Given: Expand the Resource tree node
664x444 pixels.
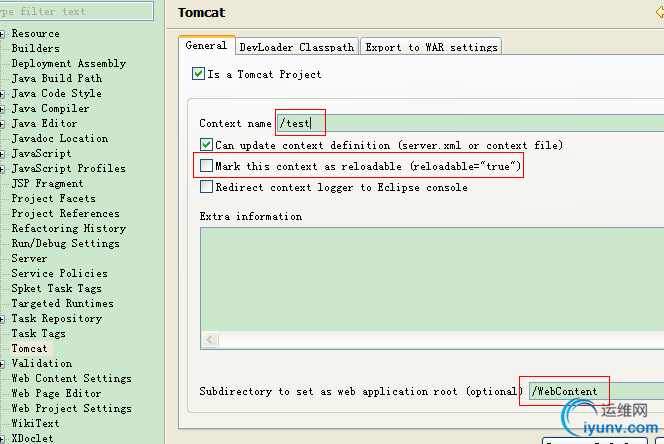Looking at the screenshot, I should coord(2,34).
